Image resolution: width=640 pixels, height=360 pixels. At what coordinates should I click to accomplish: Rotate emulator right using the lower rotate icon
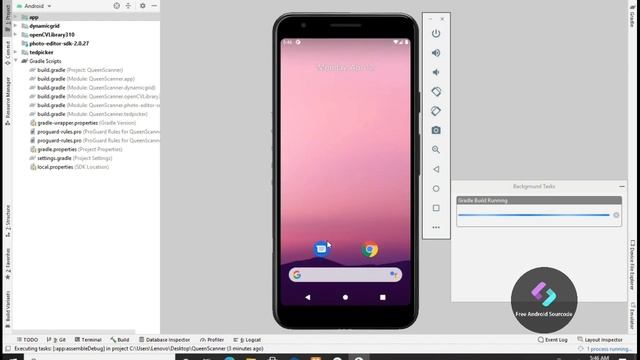pyautogui.click(x=436, y=111)
